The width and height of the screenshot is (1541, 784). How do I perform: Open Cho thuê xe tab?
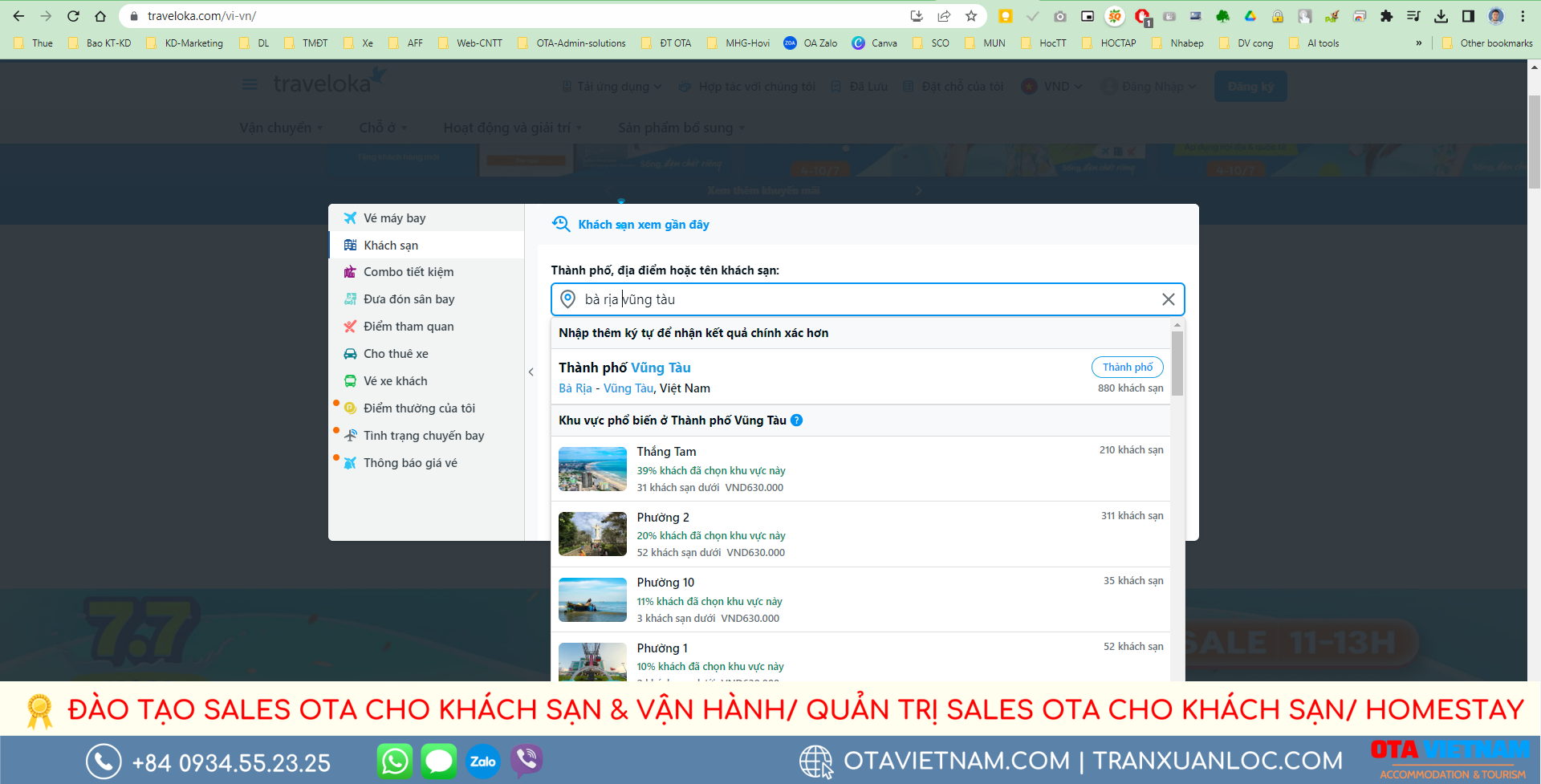coord(426,354)
